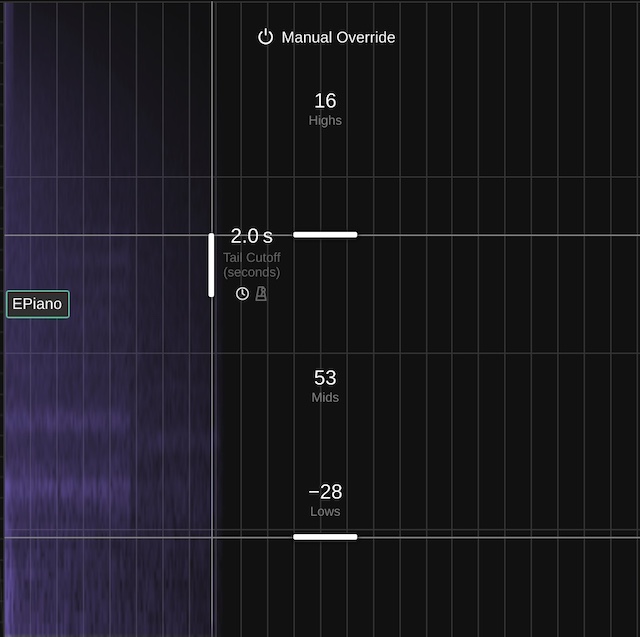Click the Mids value 53
This screenshot has height=637, width=640.
coord(325,378)
